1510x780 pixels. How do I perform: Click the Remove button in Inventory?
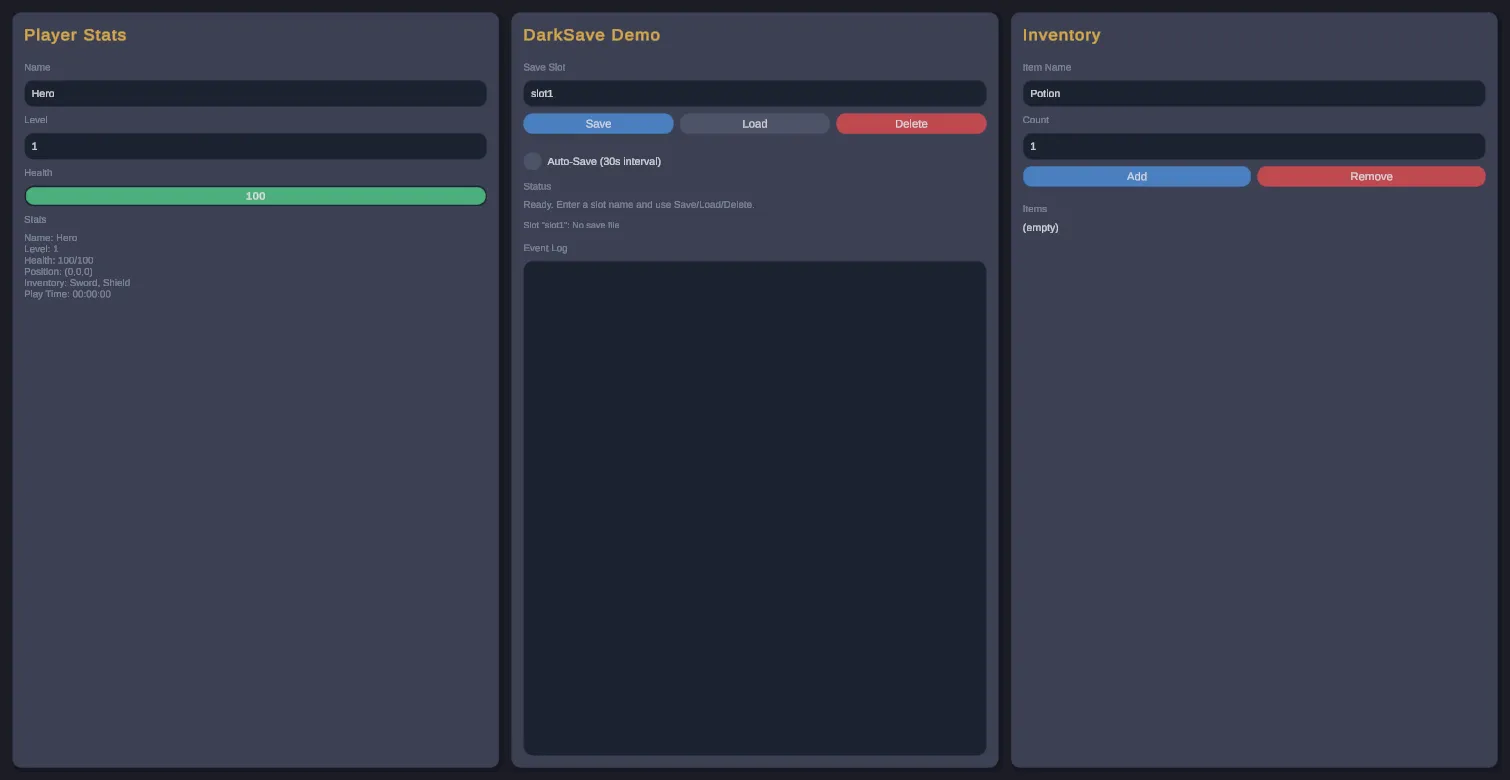[x=1371, y=176]
